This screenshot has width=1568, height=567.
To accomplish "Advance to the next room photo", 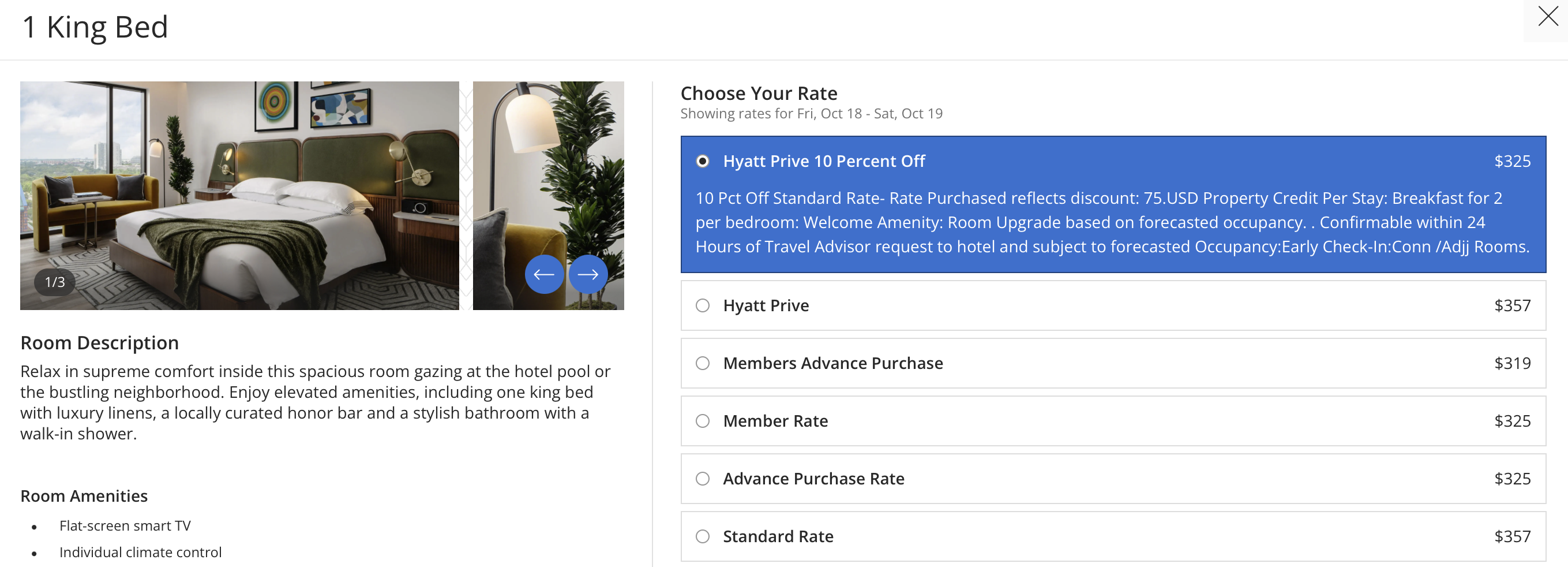I will [587, 275].
